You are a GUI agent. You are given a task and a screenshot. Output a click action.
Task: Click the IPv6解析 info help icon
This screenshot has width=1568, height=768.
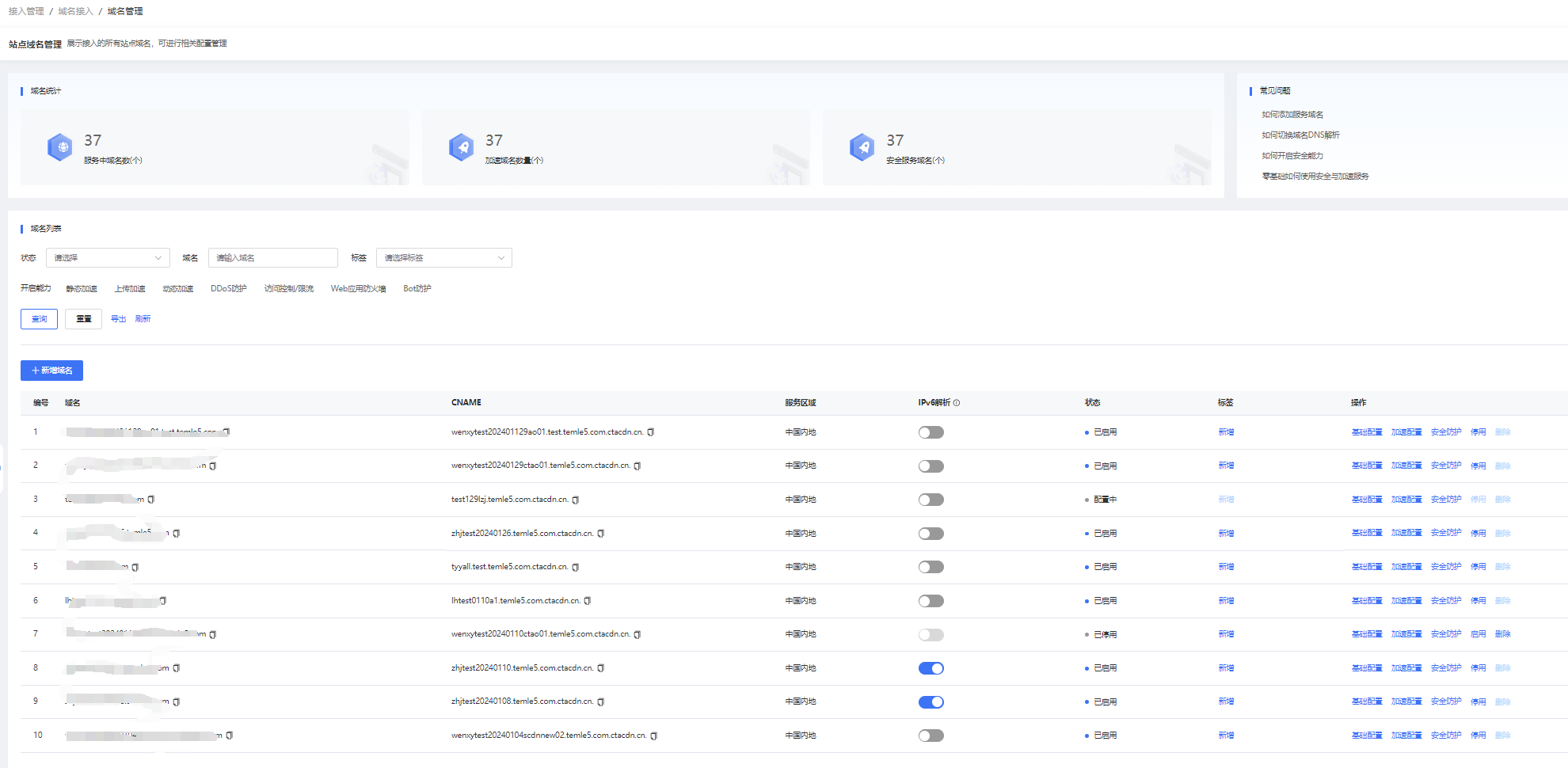click(x=957, y=403)
